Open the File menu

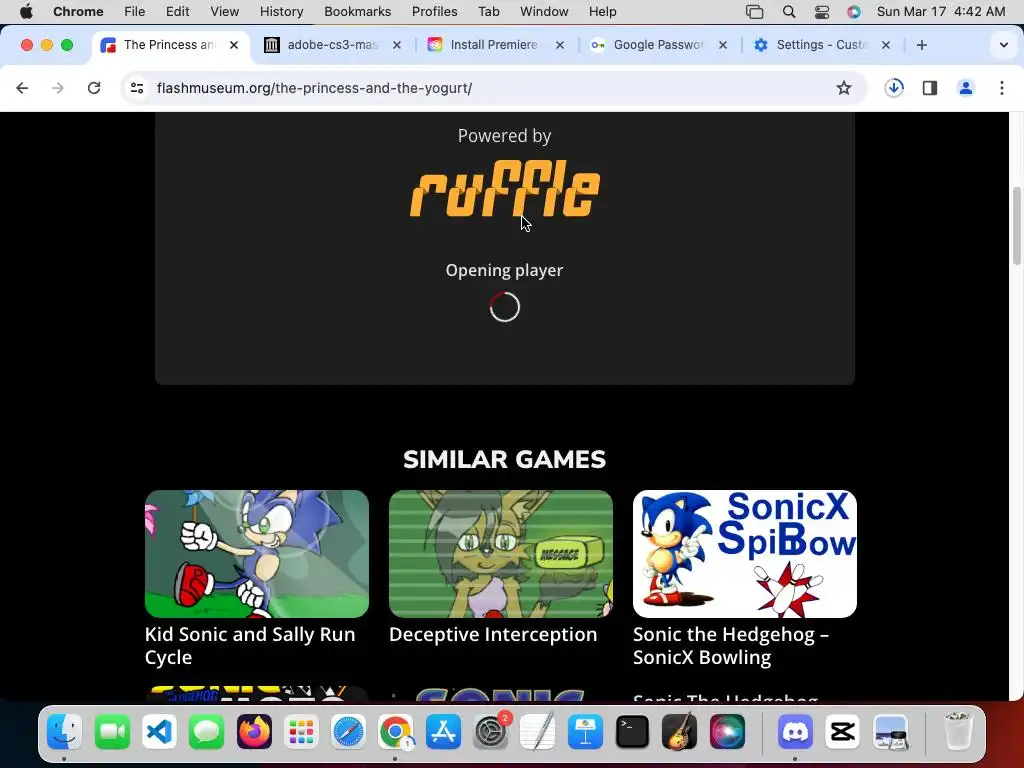point(135,12)
